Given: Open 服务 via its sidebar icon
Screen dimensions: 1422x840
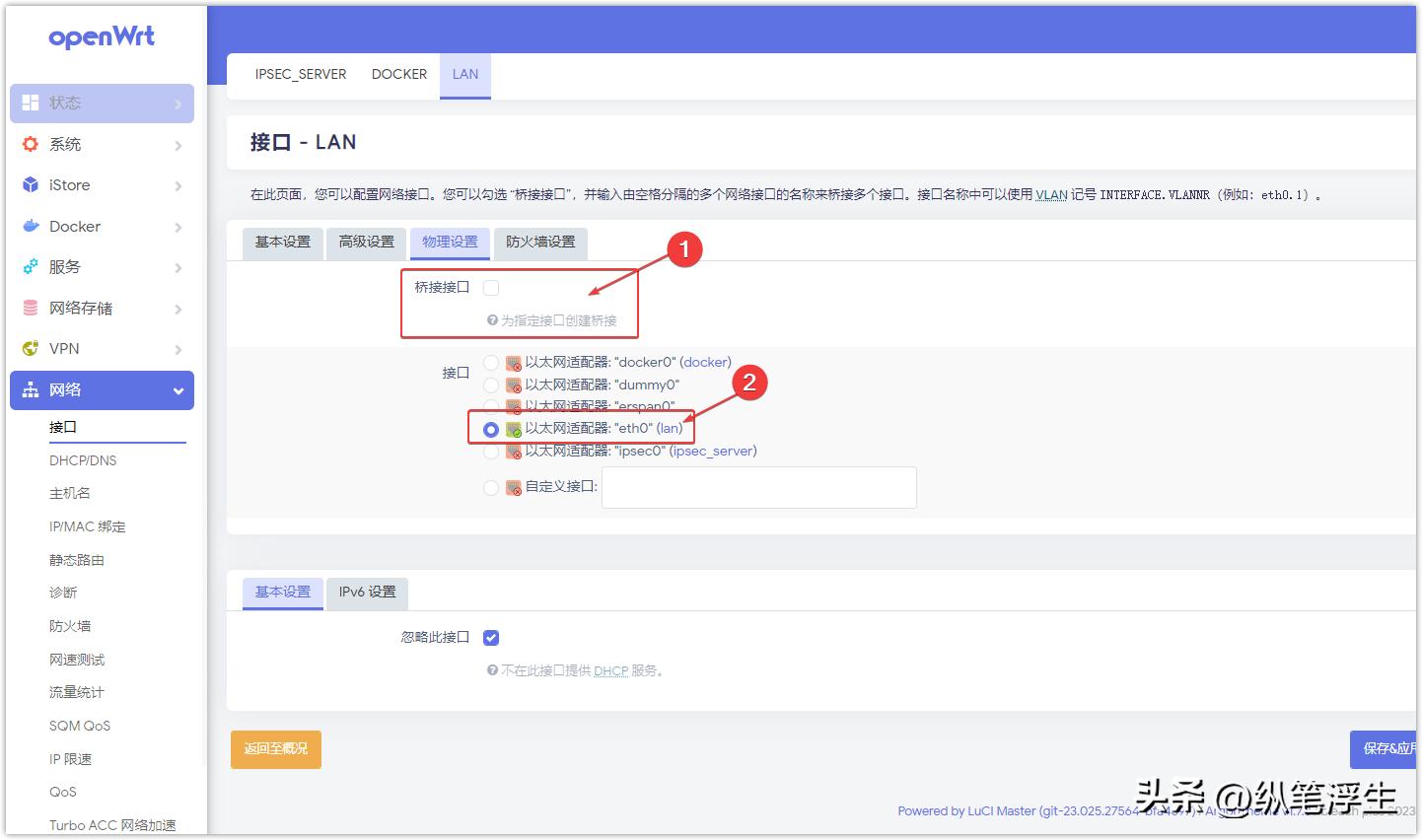Looking at the screenshot, I should pos(30,266).
